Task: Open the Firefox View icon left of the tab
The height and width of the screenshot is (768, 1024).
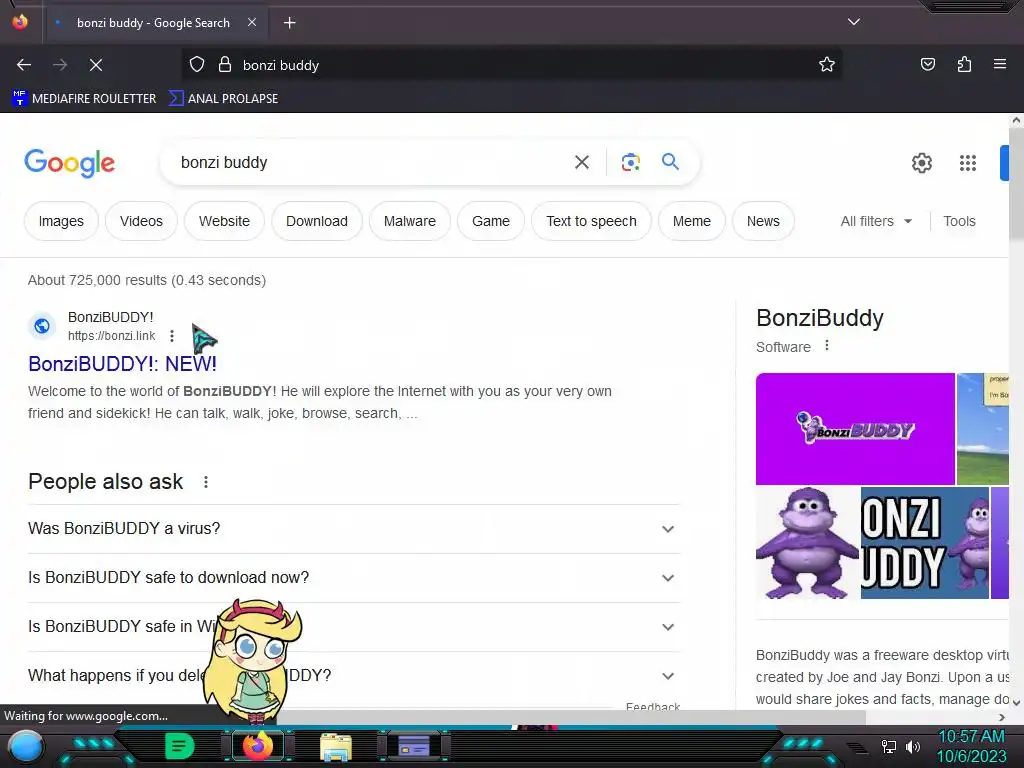Action: click(x=20, y=22)
